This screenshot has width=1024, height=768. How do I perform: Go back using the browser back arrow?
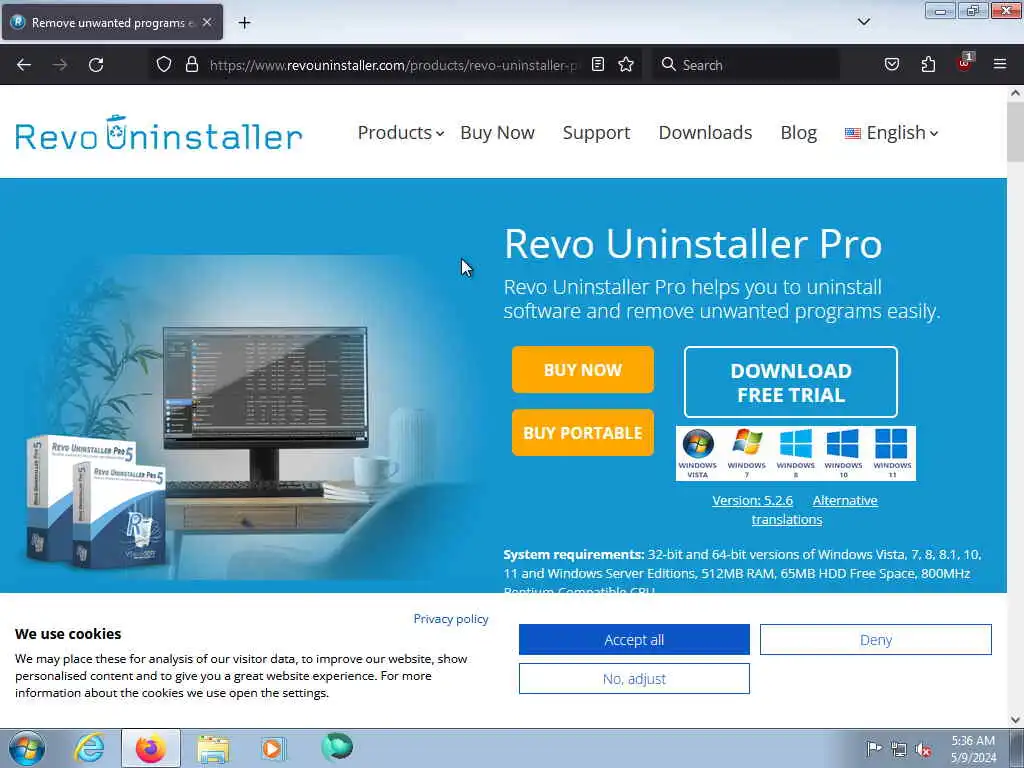(x=24, y=65)
